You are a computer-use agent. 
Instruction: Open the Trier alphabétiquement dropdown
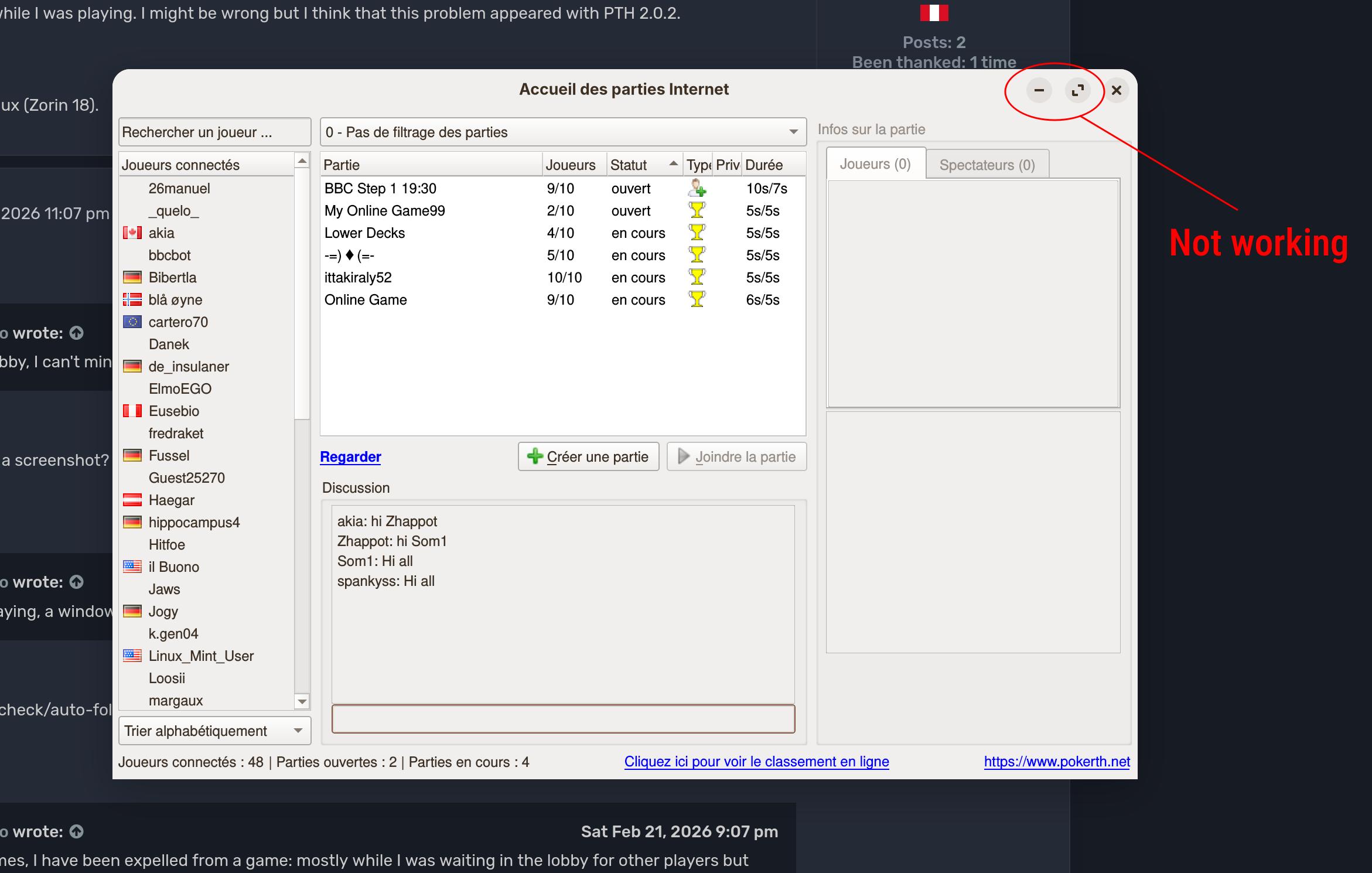coord(214,731)
